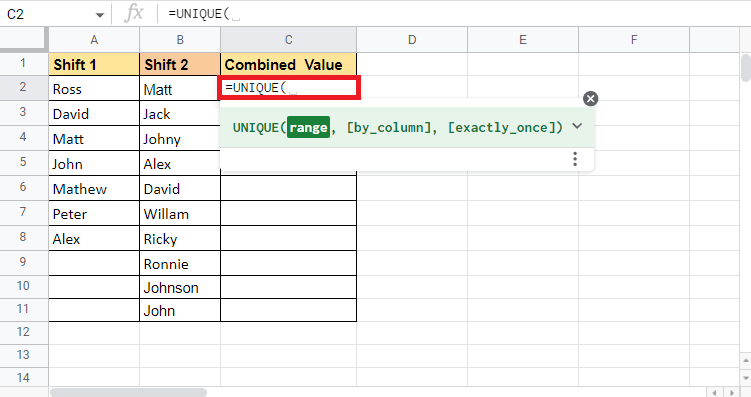Select row 9 header
Viewport: 751px width, 397px height.
[x=24, y=262]
